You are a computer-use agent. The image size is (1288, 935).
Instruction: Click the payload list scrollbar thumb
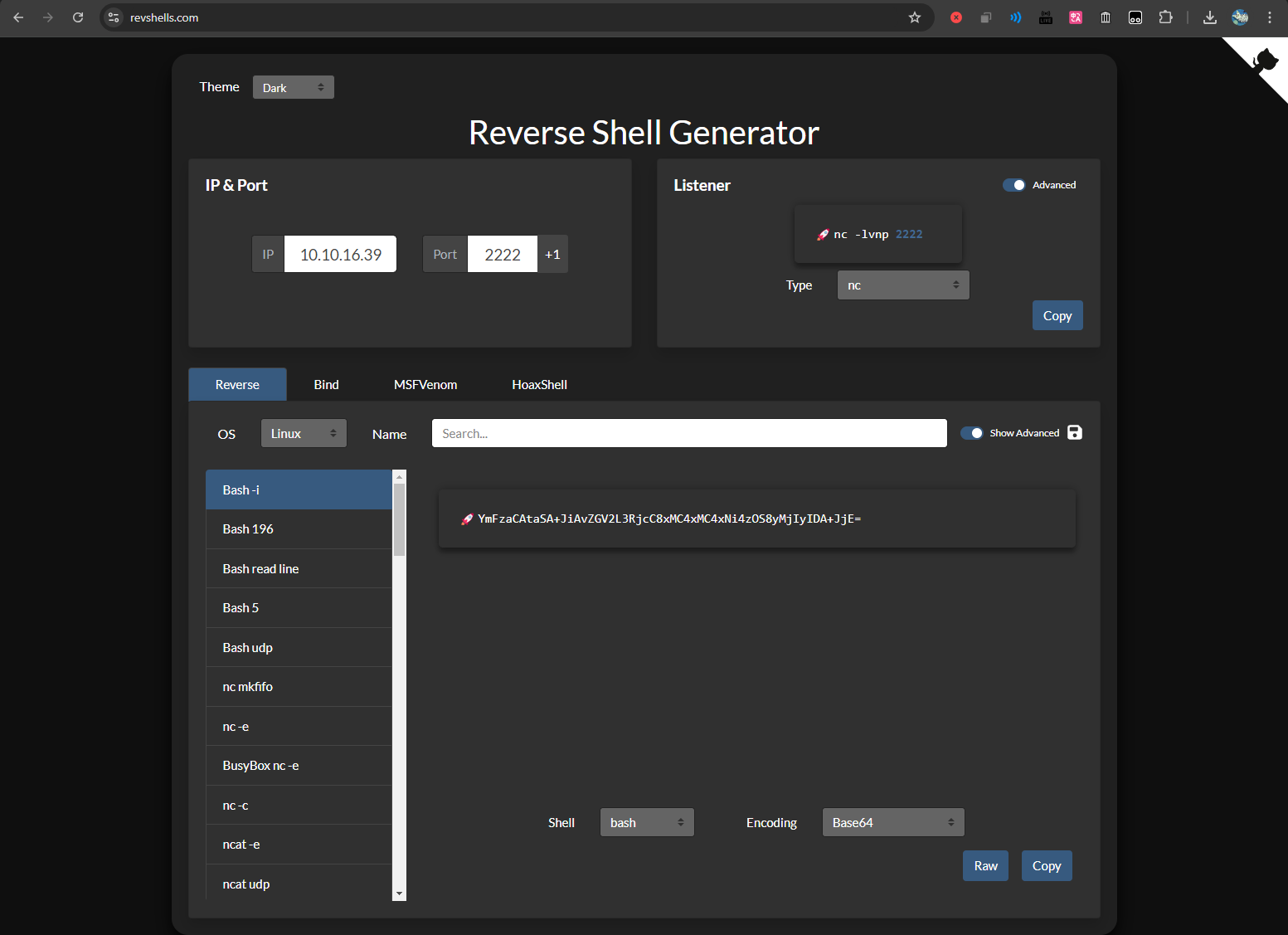coord(400,520)
